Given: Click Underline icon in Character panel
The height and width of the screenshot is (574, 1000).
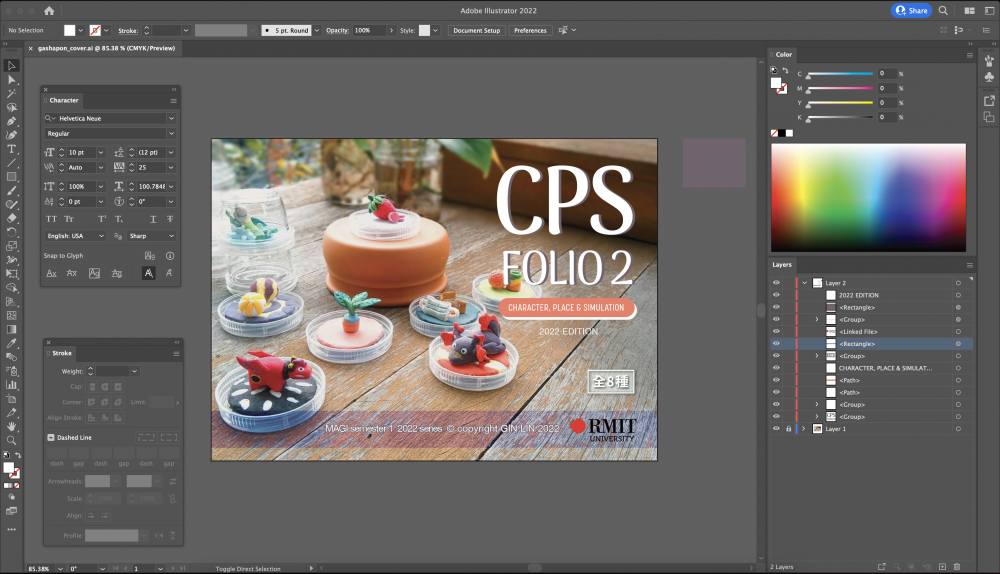Looking at the screenshot, I should click(x=153, y=219).
